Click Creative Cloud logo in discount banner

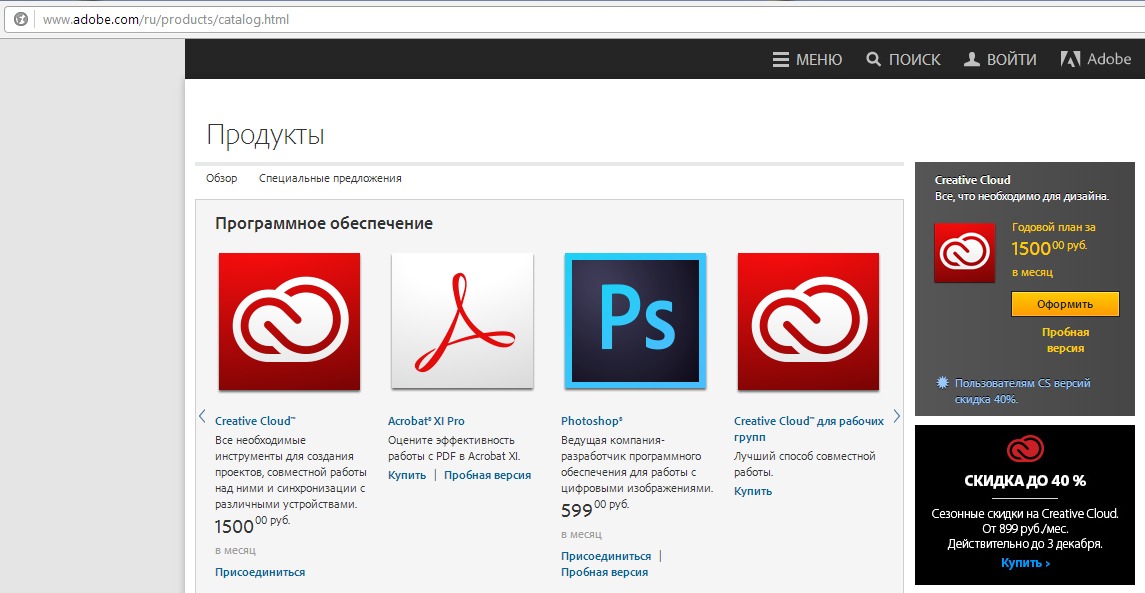(1025, 449)
